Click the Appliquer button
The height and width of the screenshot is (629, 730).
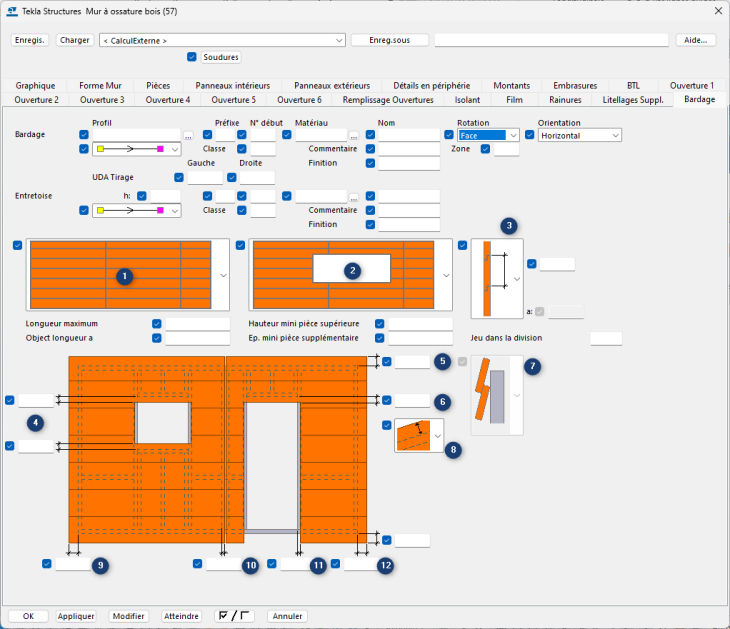click(76, 616)
